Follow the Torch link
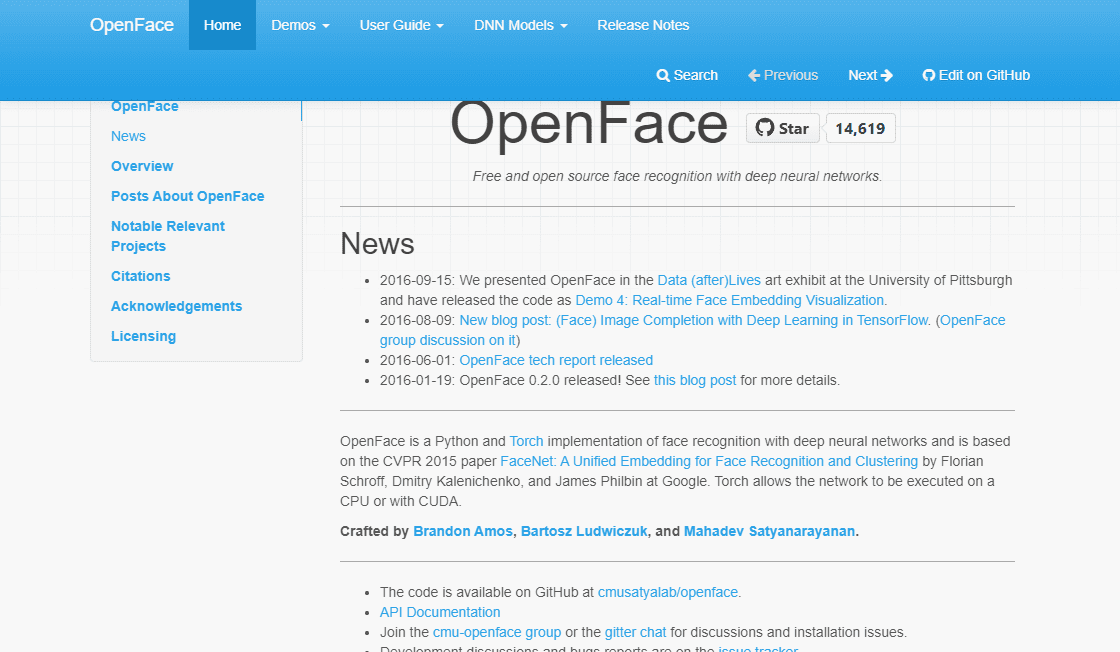This screenshot has height=652, width=1120. tap(526, 441)
